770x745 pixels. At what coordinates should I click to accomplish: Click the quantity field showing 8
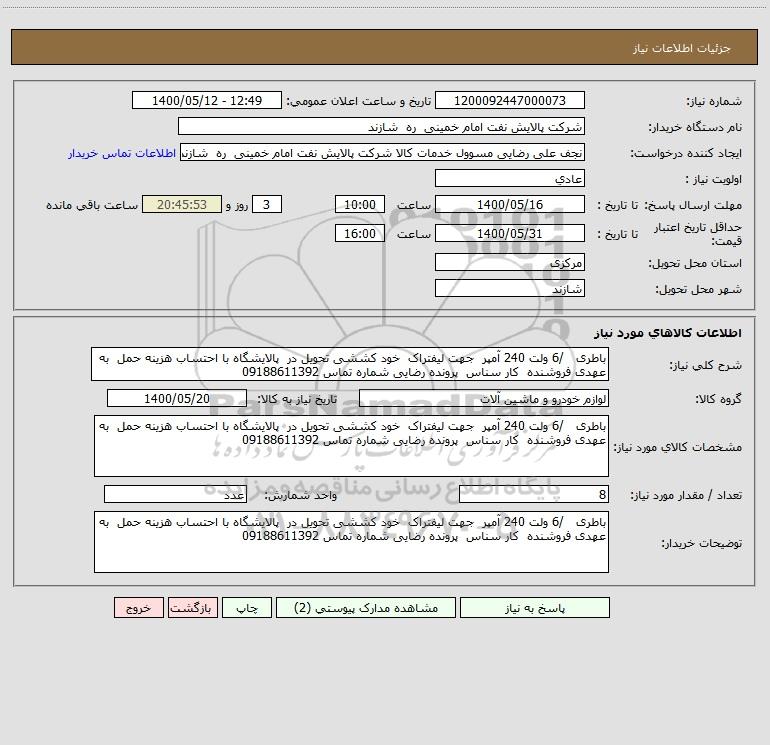533,495
